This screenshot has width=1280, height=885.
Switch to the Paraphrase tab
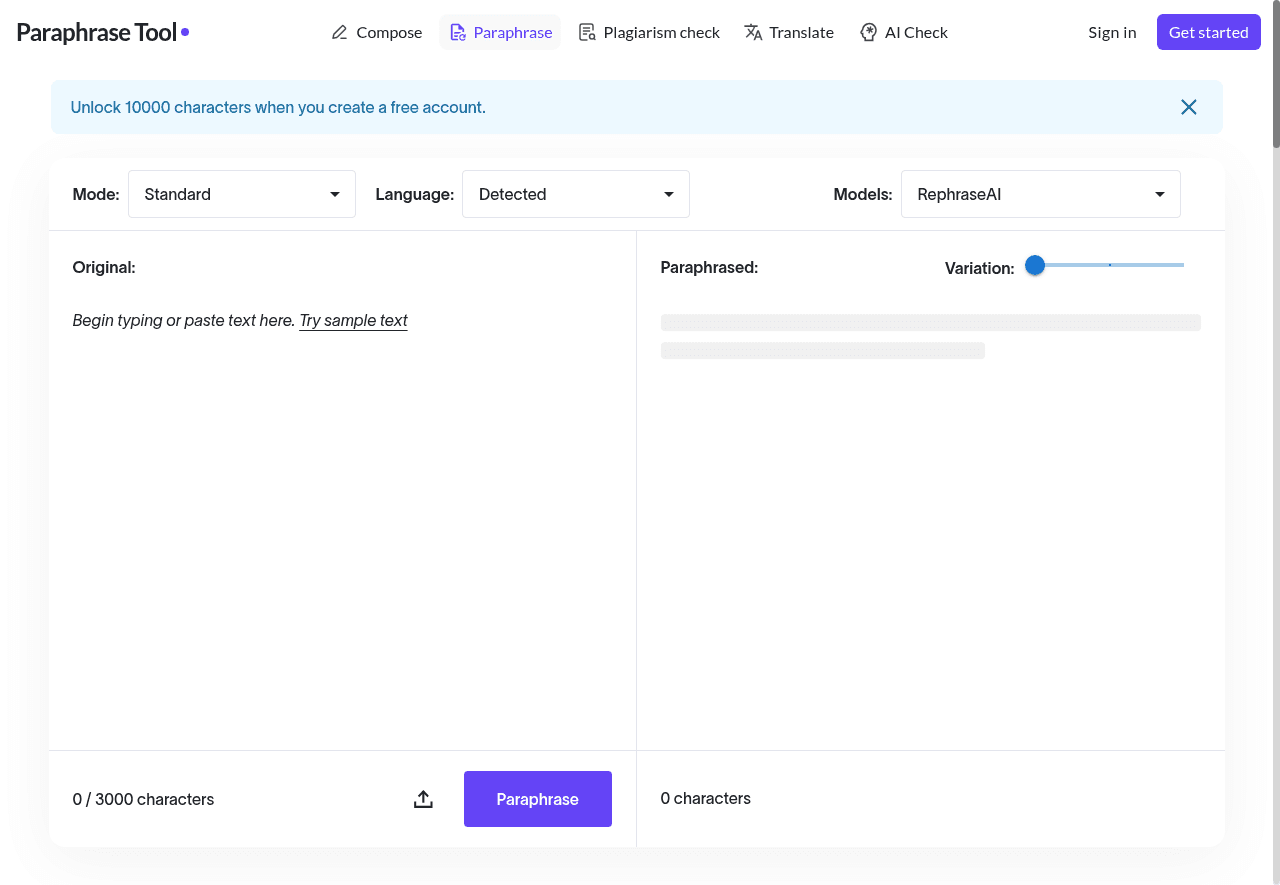pyautogui.click(x=500, y=32)
